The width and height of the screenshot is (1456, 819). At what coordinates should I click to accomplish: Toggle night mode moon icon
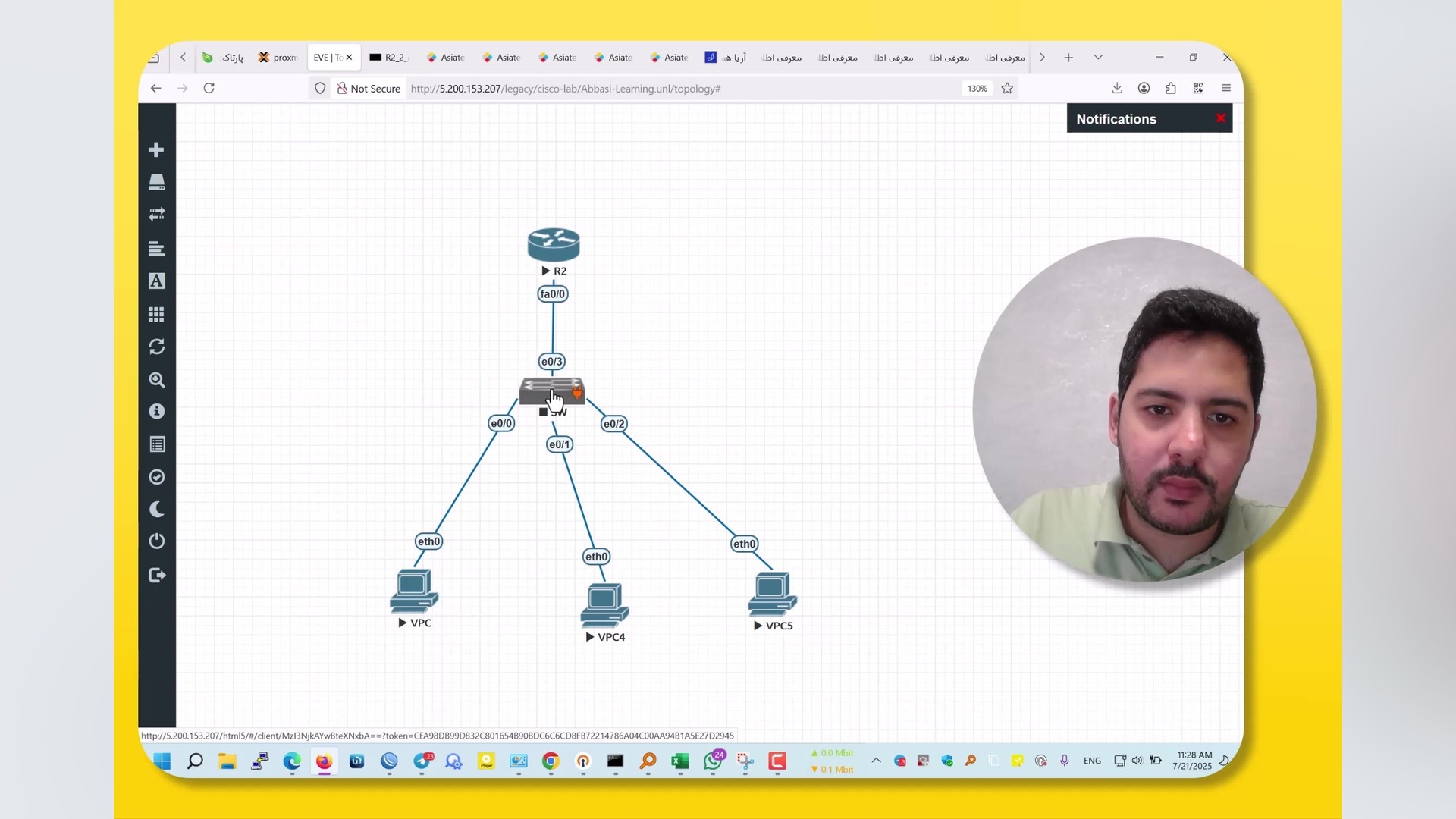coord(156,510)
